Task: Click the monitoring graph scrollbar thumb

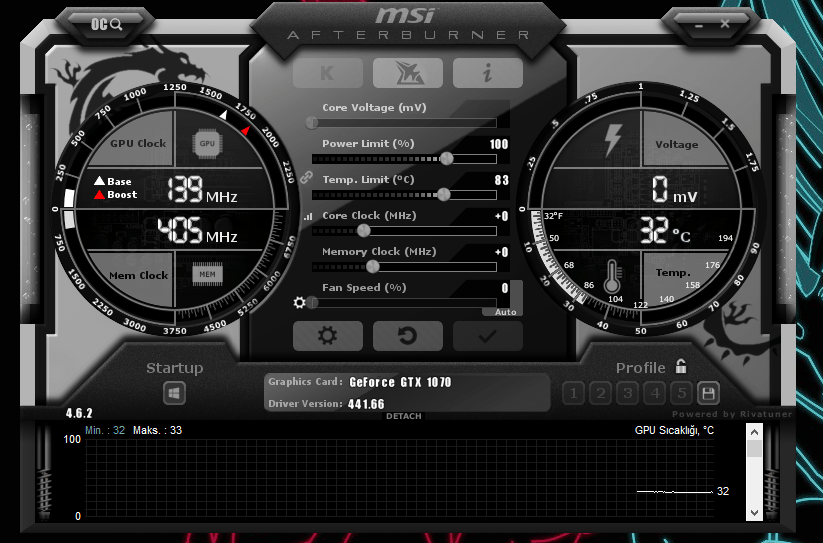Action: [754, 449]
